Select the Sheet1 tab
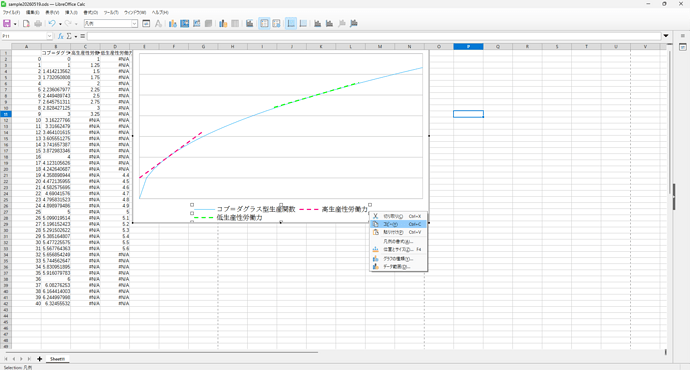This screenshot has width=690, height=370. click(x=57, y=359)
